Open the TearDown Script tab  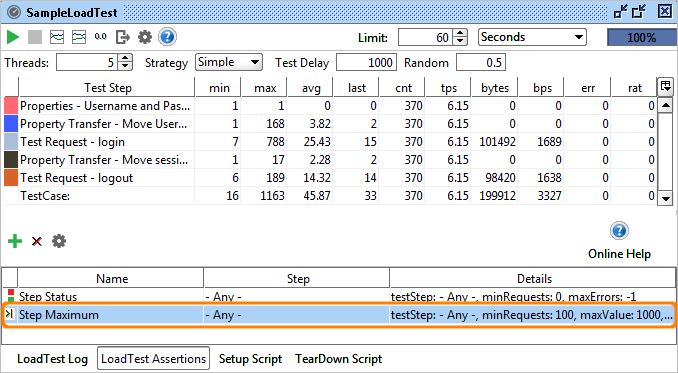click(339, 359)
